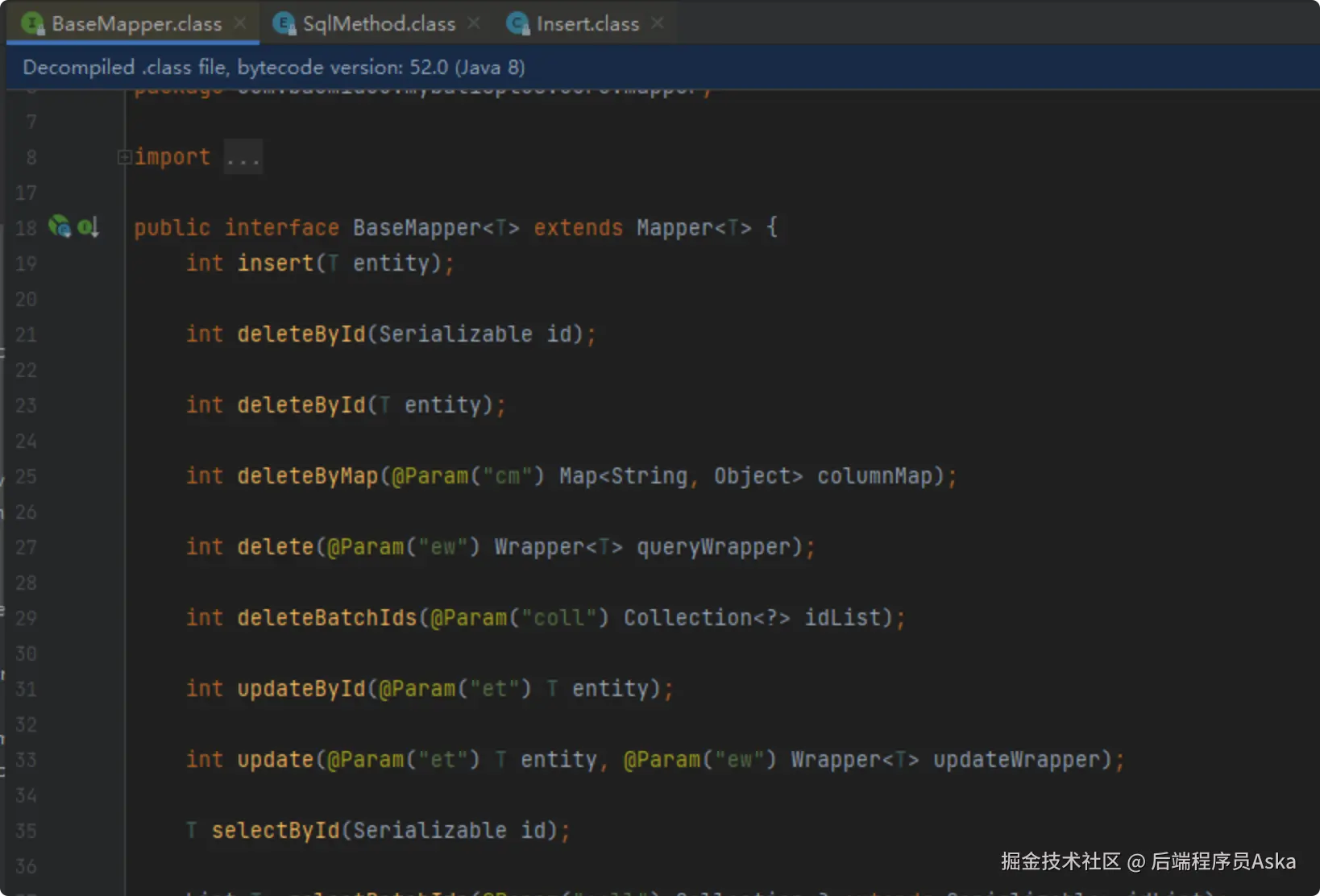Click the idList parameter name
The height and width of the screenshot is (896, 1320).
[843, 618]
